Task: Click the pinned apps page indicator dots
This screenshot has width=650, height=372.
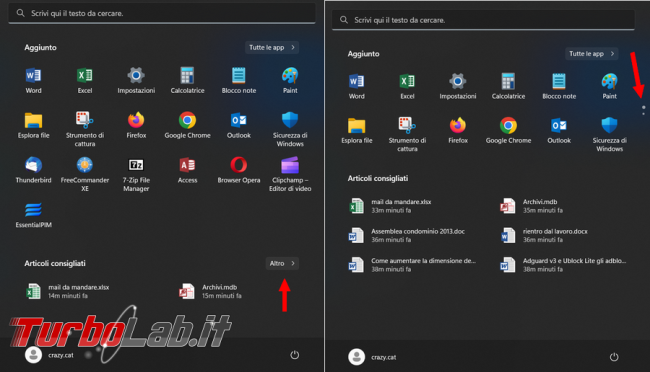Action: 643,110
